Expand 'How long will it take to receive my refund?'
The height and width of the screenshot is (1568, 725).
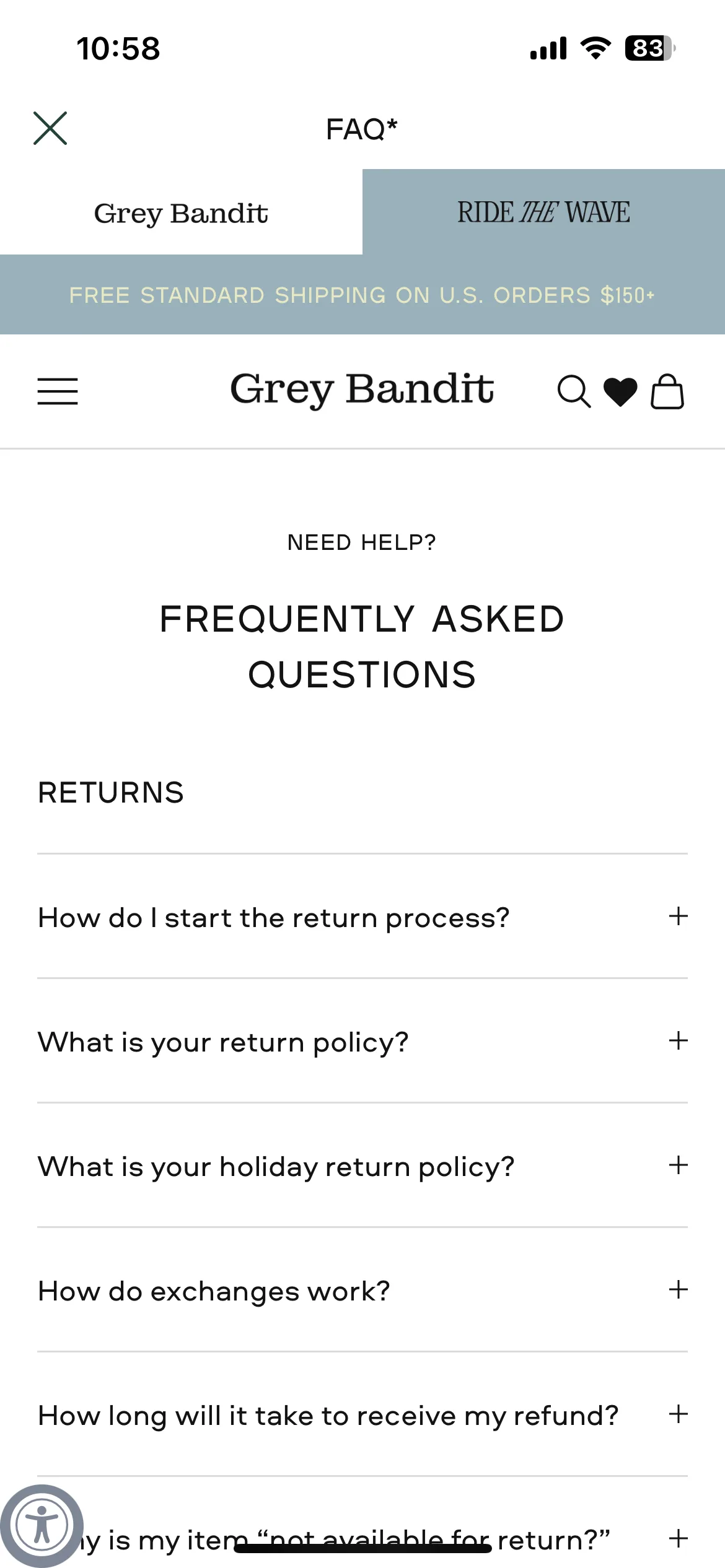tap(362, 1414)
